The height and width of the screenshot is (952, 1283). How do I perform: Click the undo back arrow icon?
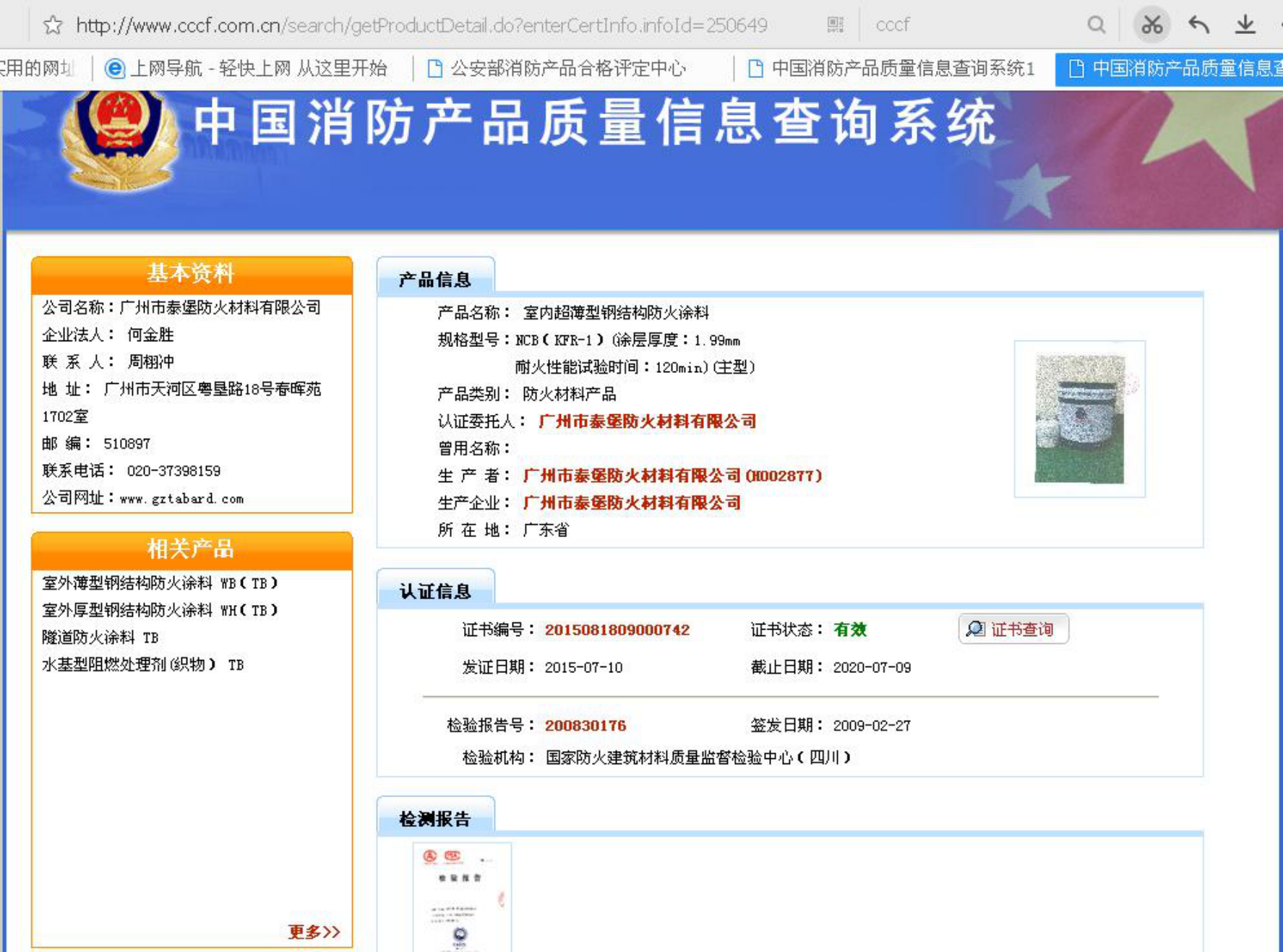pyautogui.click(x=1198, y=25)
